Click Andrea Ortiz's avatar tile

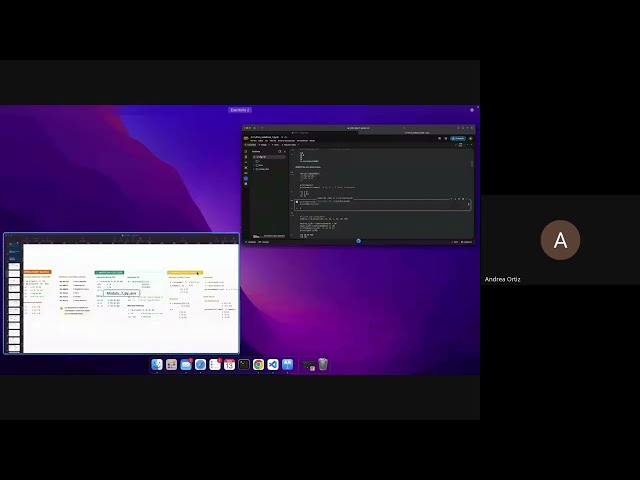coord(560,240)
